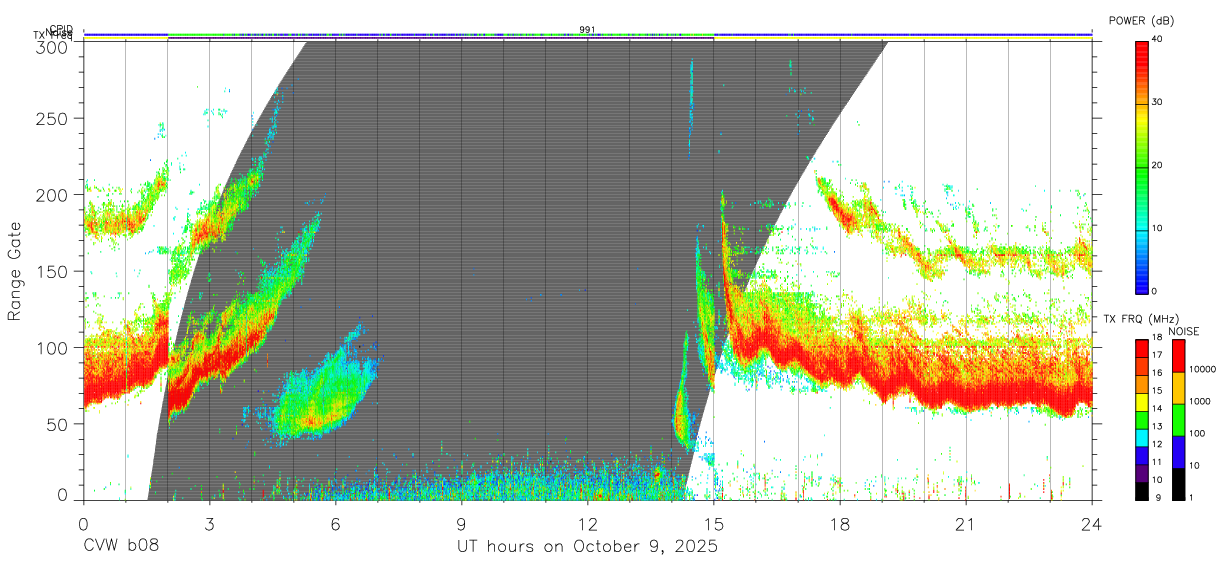Click the orange 15-16 MHz TX FRQ swatch
The width and height of the screenshot is (1228, 567).
coord(1142,384)
